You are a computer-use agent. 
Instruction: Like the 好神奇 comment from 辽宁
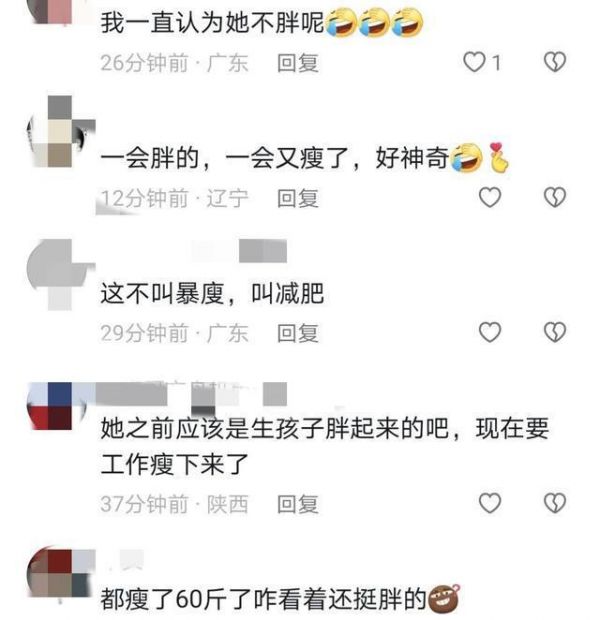tap(490, 197)
